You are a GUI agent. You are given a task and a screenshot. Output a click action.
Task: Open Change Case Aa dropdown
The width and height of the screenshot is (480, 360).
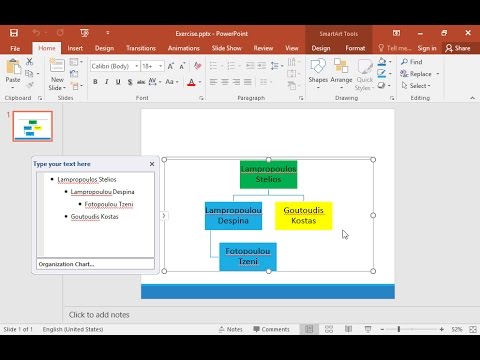coord(172,82)
